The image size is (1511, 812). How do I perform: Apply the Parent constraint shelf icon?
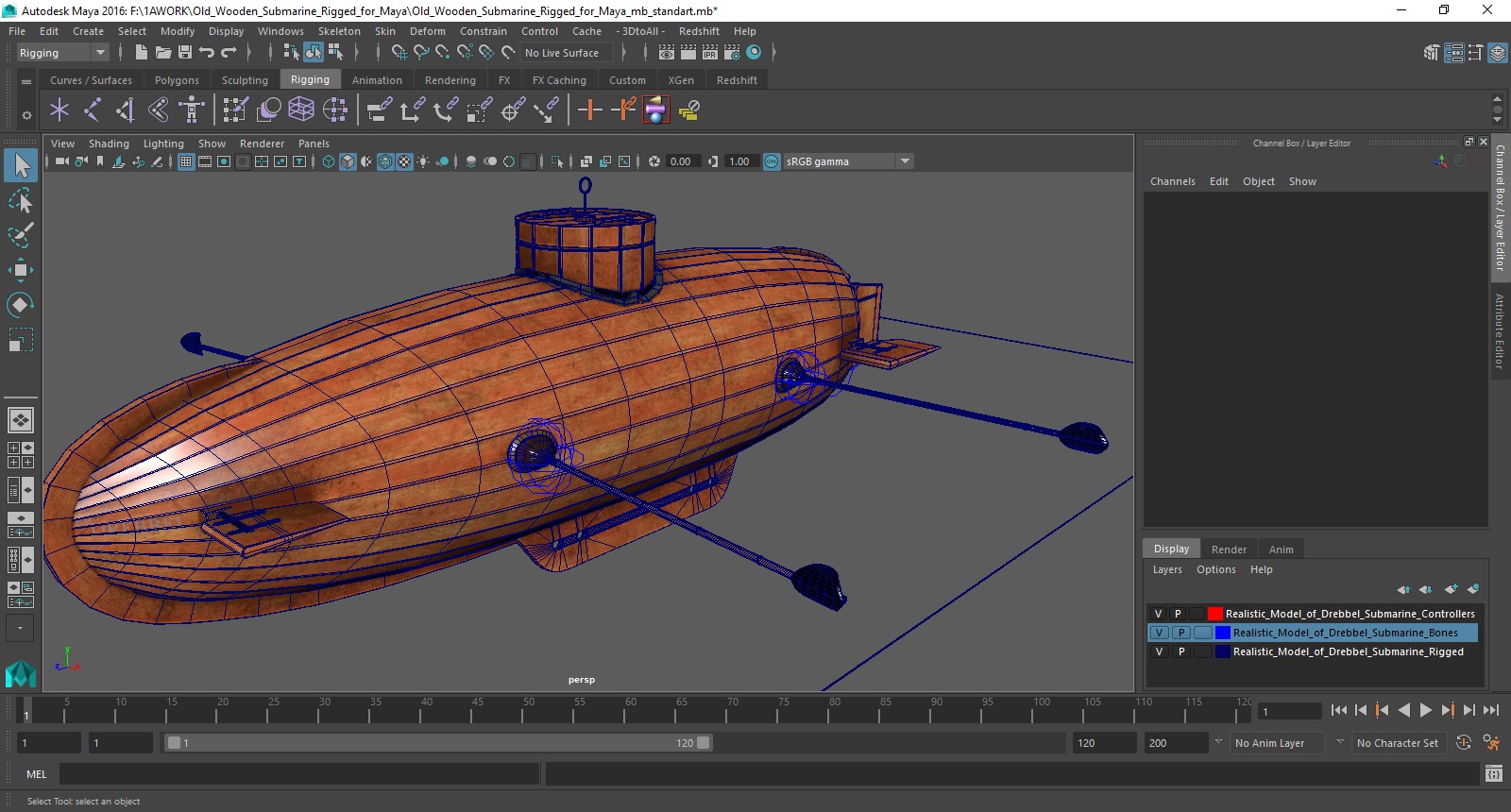tap(379, 110)
